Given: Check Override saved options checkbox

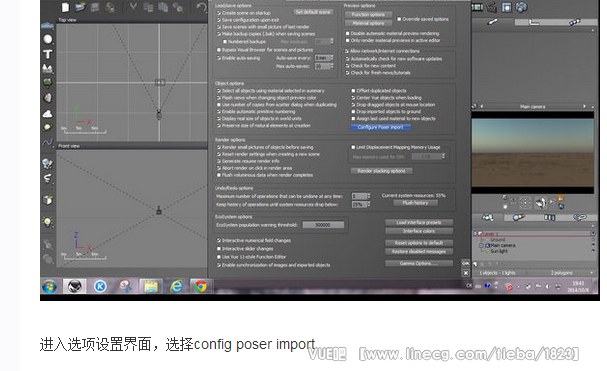Looking at the screenshot, I should pos(399,19).
